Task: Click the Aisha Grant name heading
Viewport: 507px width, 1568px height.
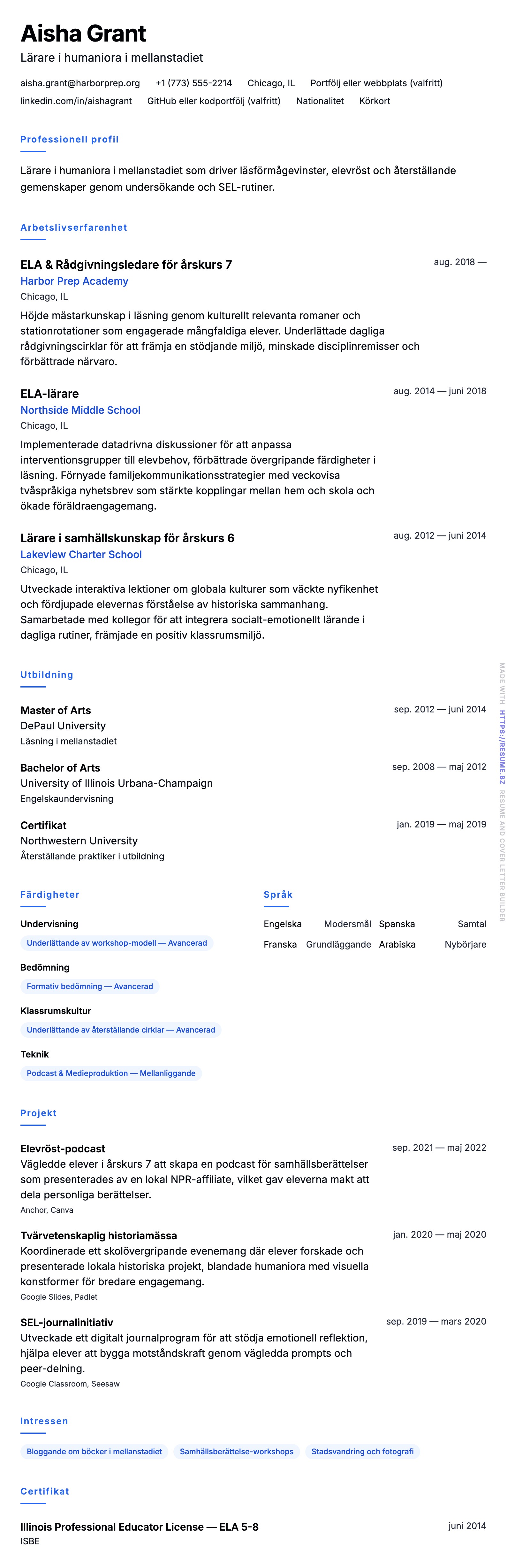Action: click(x=83, y=34)
